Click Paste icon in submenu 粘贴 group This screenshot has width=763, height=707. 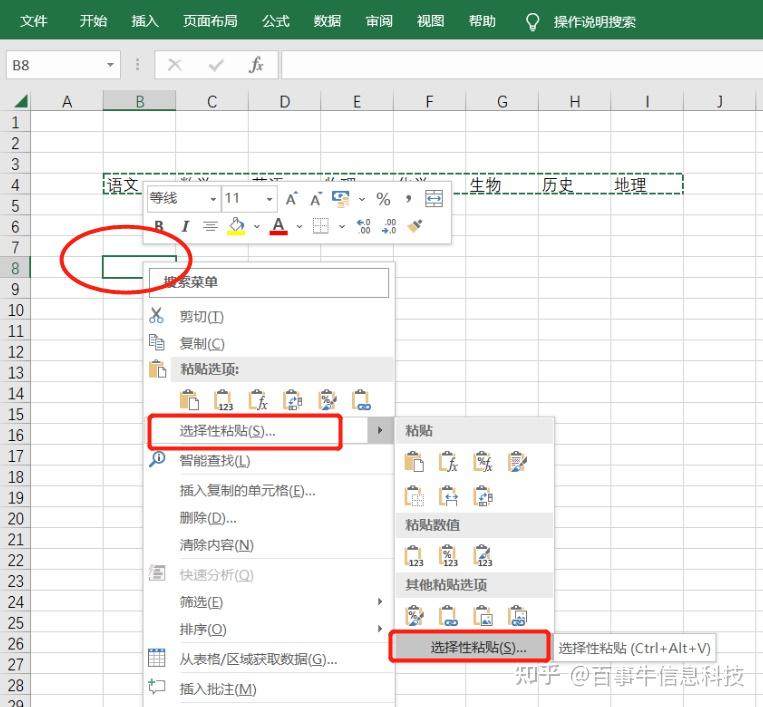(414, 462)
